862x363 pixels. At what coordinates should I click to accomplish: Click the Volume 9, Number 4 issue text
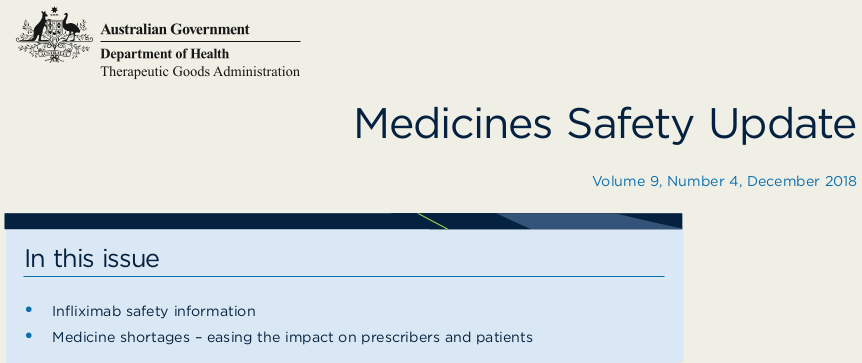(x=665, y=181)
